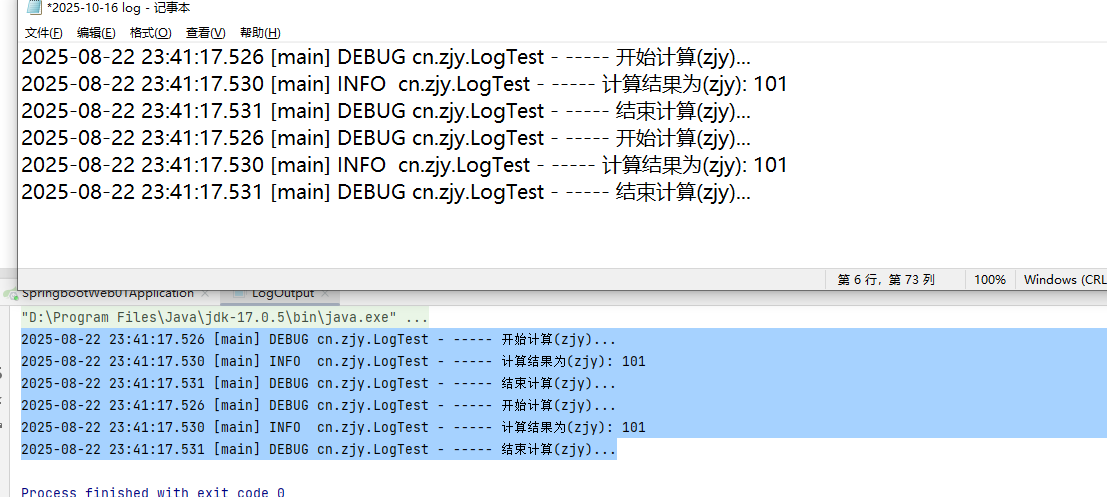Click the java.exe command line in console
Screen dimensions: 1107x497
click(225, 318)
